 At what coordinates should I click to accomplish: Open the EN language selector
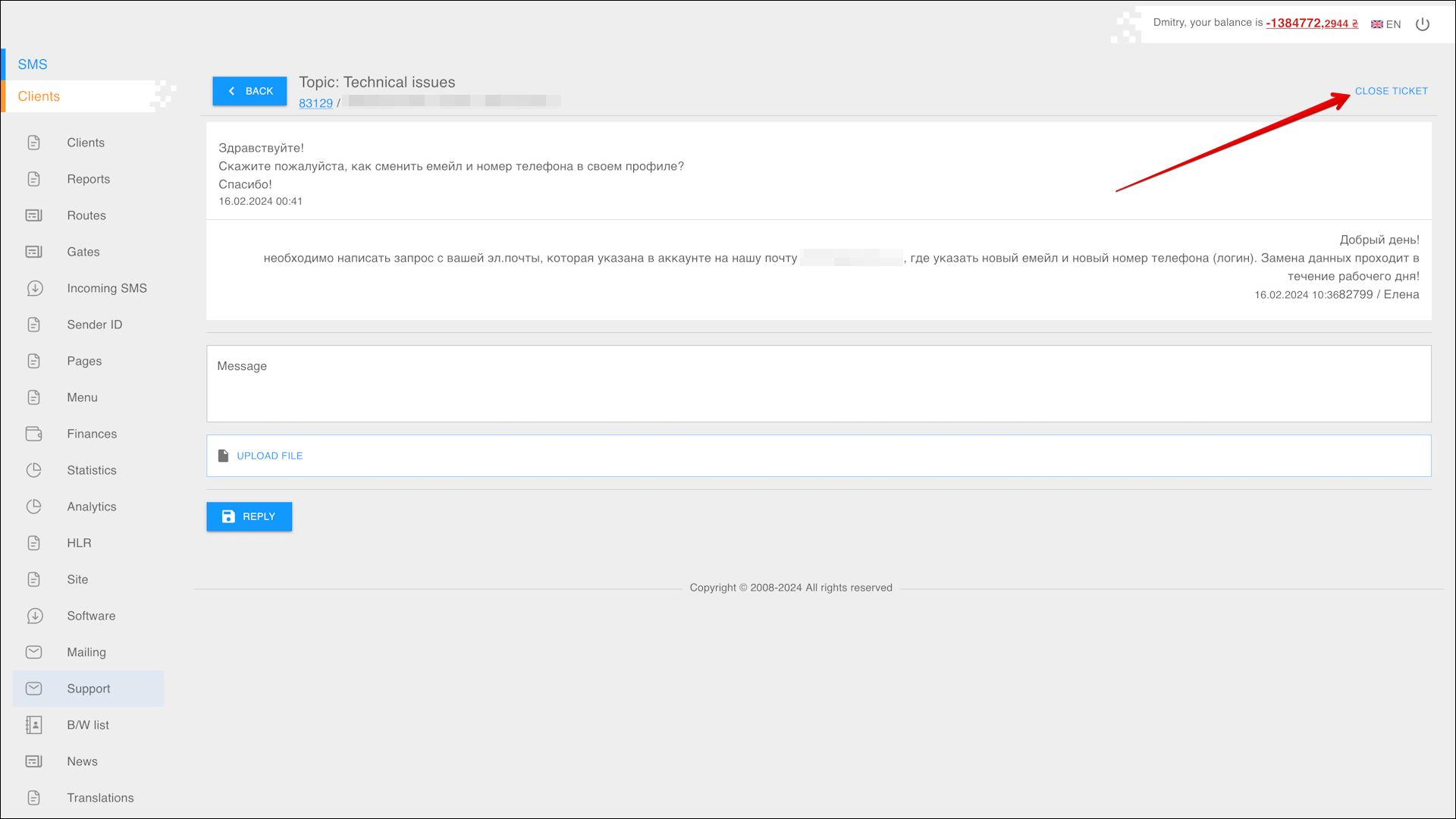1386,24
